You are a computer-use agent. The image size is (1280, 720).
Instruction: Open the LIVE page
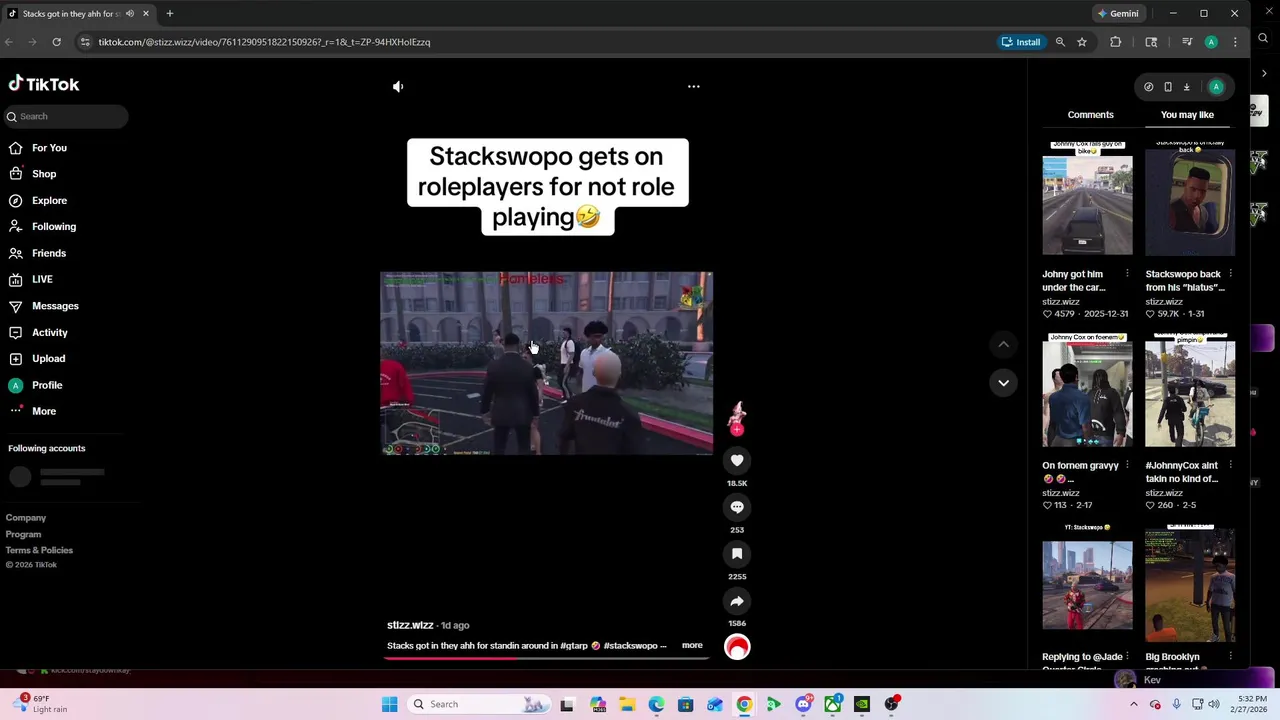(x=42, y=280)
